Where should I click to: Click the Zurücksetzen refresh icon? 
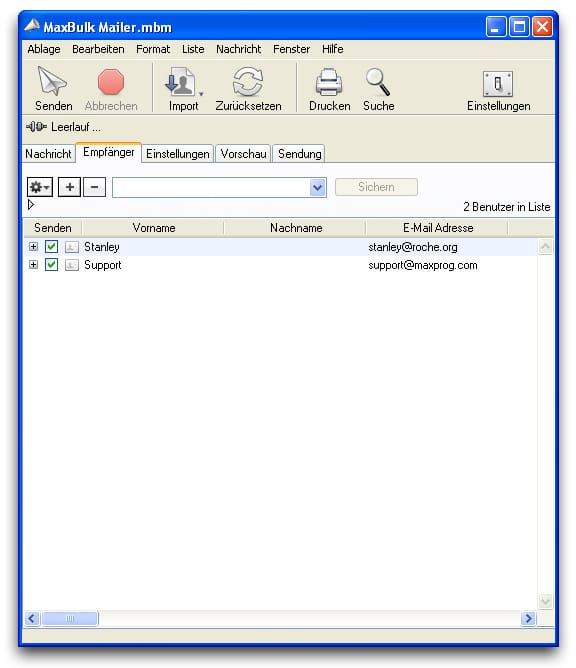[248, 81]
